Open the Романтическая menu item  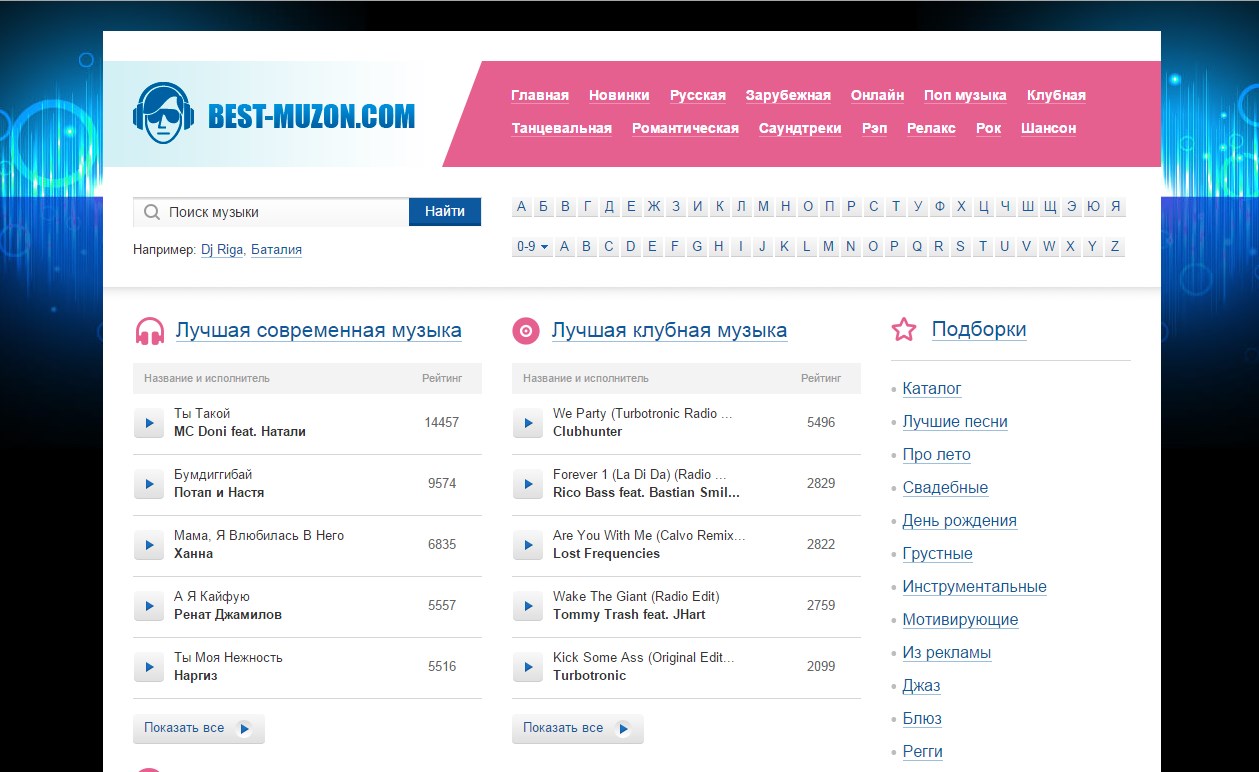[685, 129]
